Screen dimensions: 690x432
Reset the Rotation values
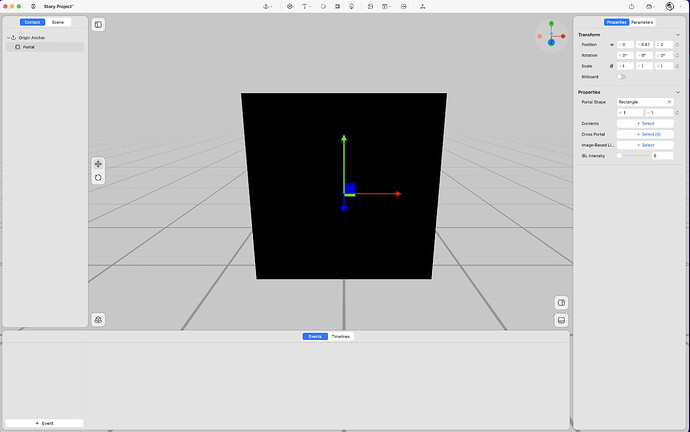click(678, 56)
